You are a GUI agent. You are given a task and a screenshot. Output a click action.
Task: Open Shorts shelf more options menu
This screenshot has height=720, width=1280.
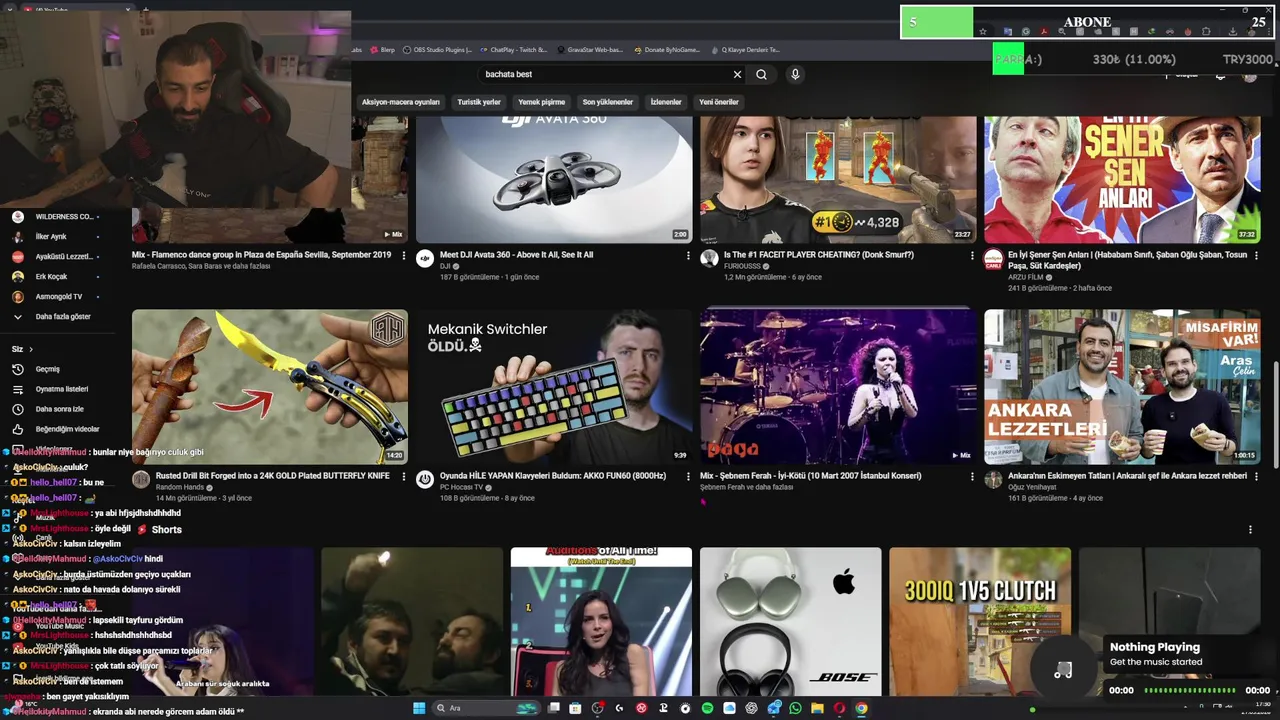coord(1250,529)
